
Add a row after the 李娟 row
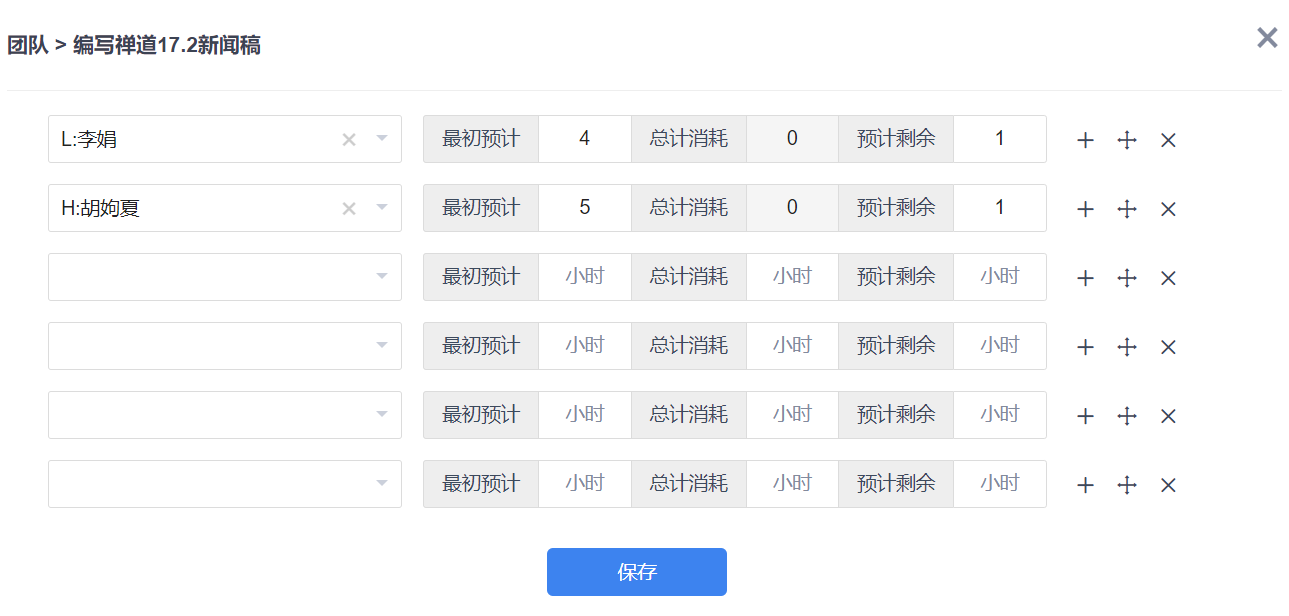(x=1085, y=140)
